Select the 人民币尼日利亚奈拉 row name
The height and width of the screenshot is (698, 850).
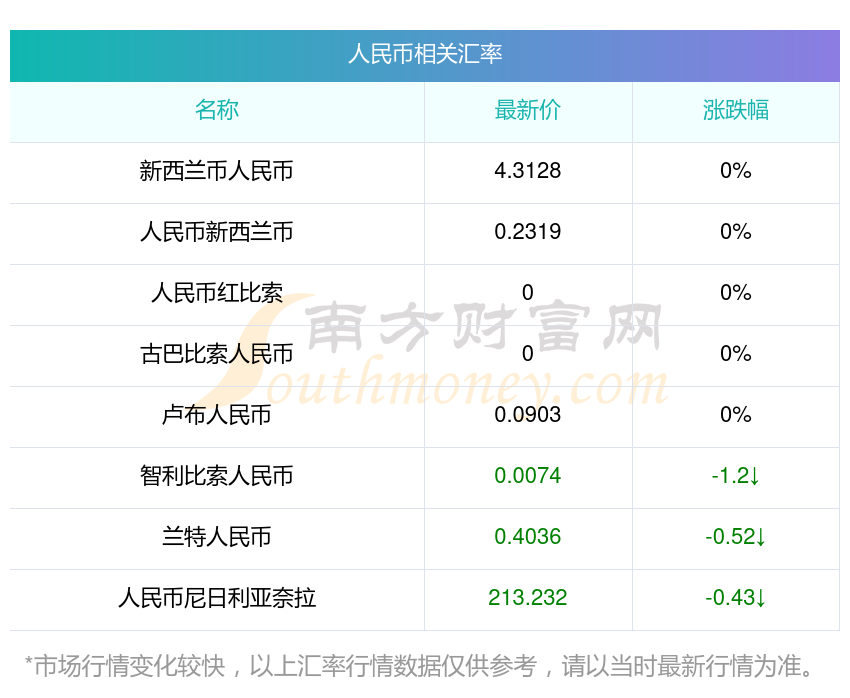[217, 598]
